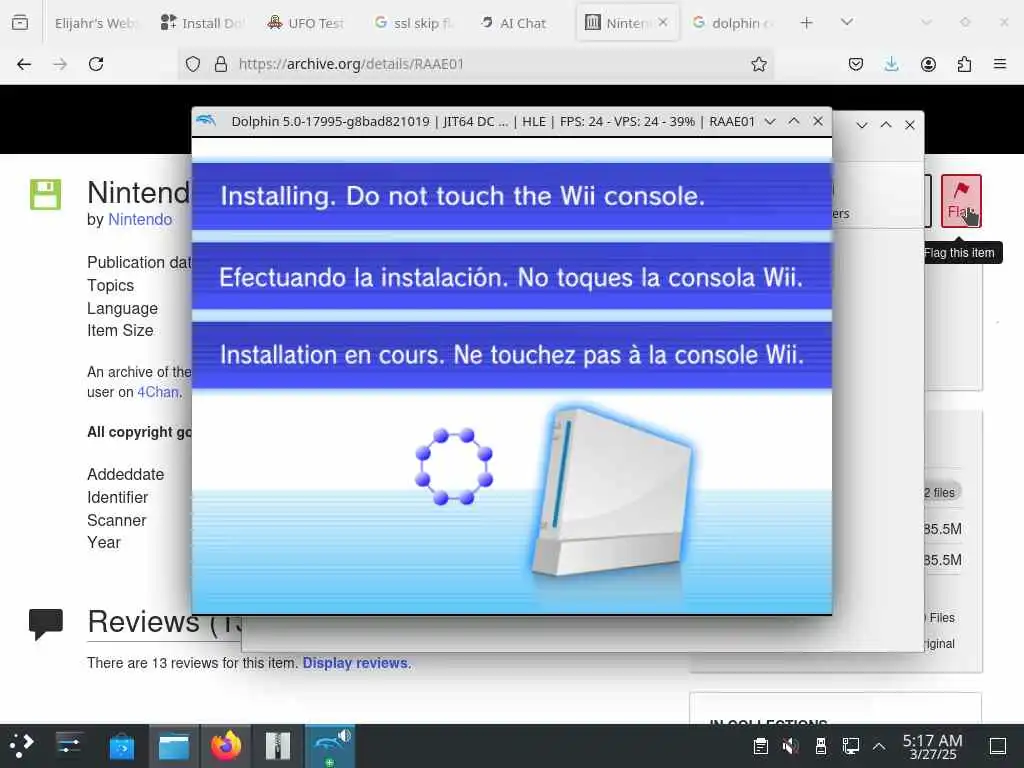Switch to Dolphin emulator taskbar entry
1024x768 pixels.
pyautogui.click(x=330, y=746)
